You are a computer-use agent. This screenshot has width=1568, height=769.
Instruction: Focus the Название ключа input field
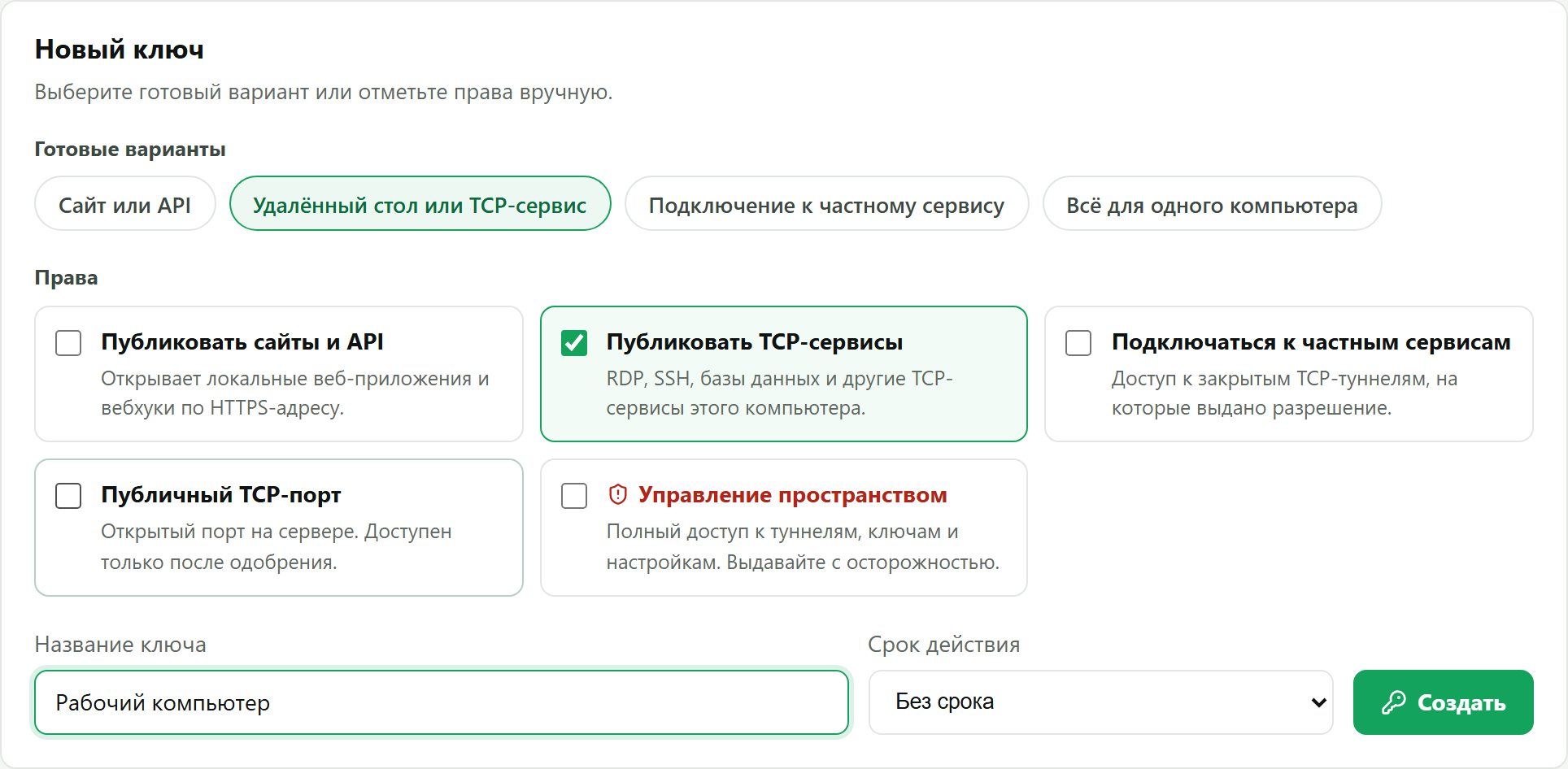[x=442, y=702]
